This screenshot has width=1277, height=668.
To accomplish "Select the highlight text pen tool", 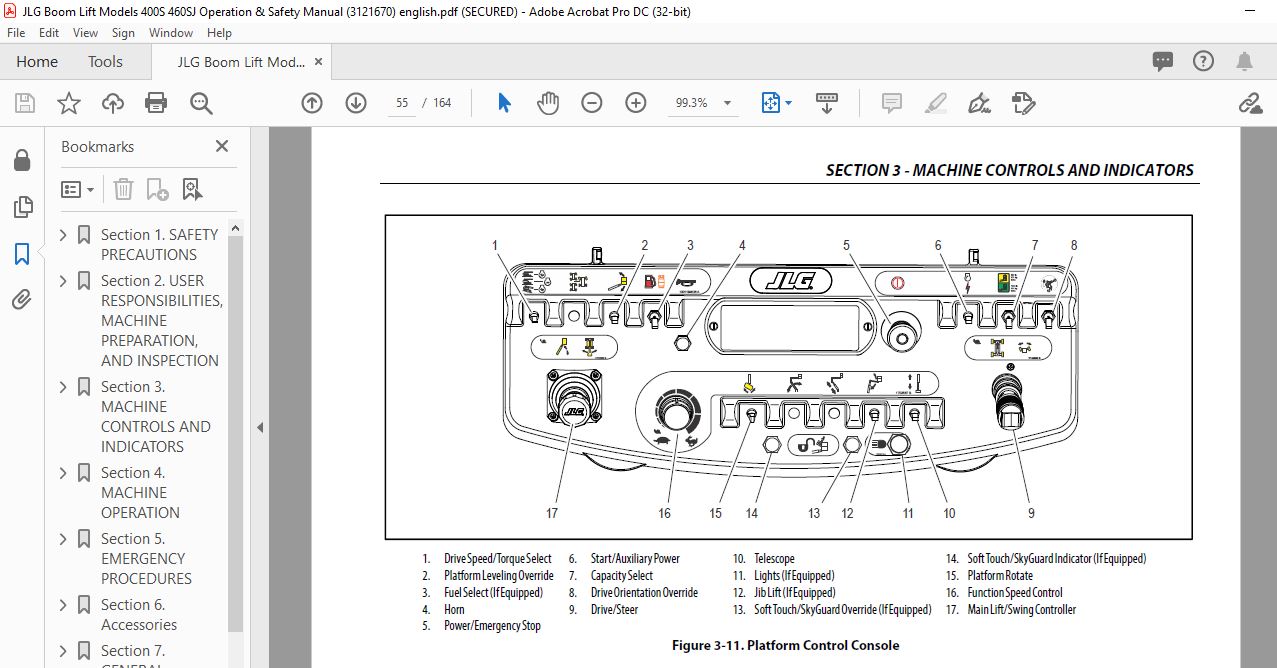I will [x=936, y=103].
